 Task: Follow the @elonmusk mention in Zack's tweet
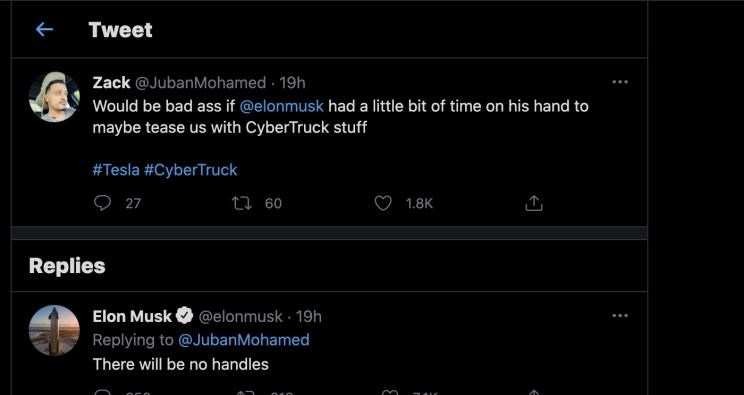[282, 106]
